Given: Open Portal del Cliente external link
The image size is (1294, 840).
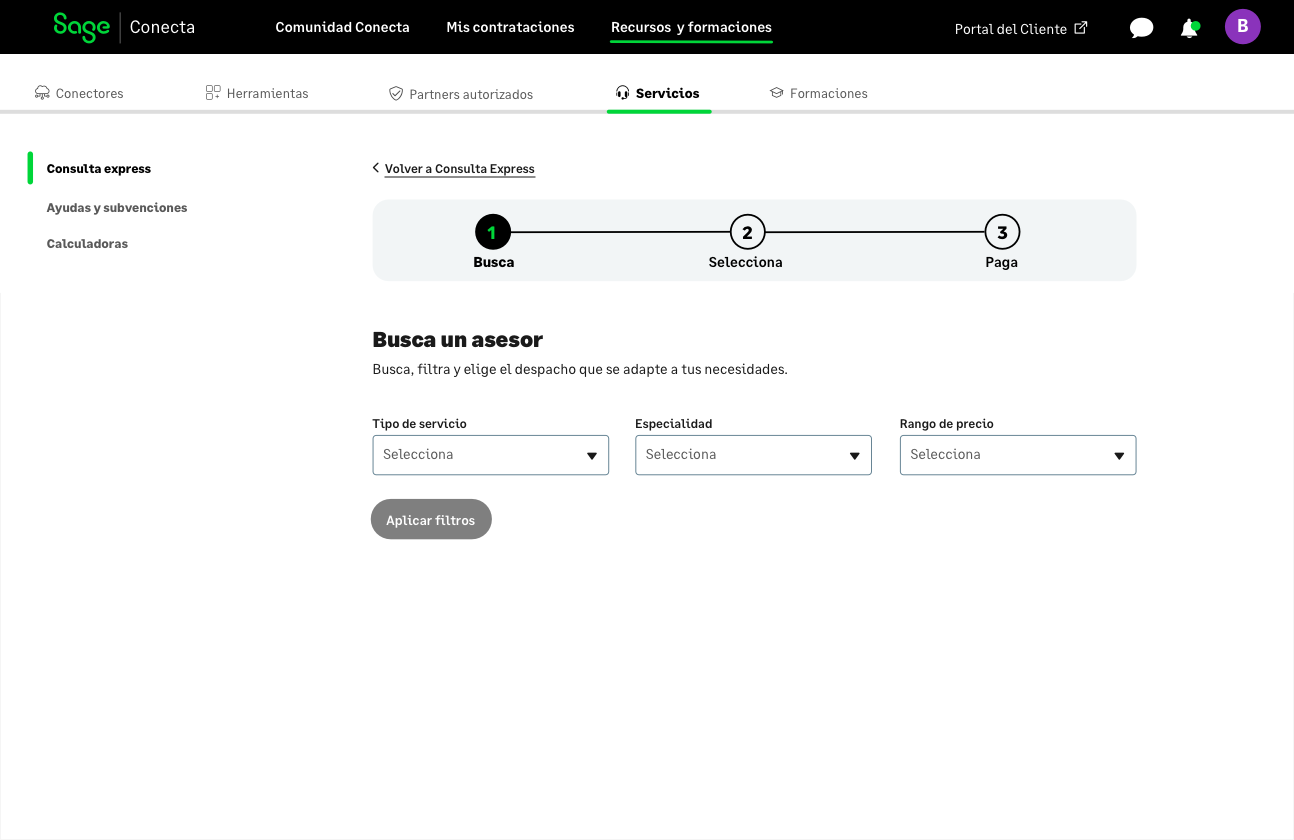Looking at the screenshot, I should click(1020, 29).
